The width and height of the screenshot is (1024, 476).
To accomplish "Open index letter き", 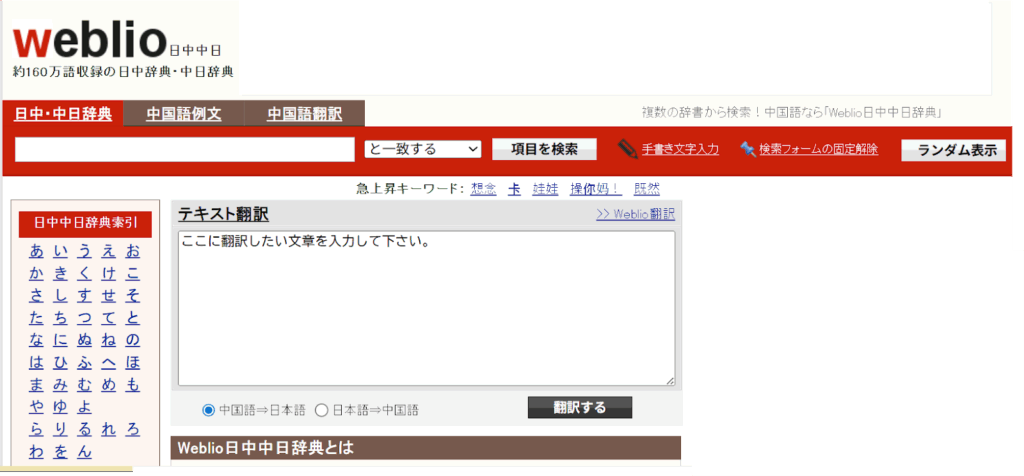I will pos(61,274).
